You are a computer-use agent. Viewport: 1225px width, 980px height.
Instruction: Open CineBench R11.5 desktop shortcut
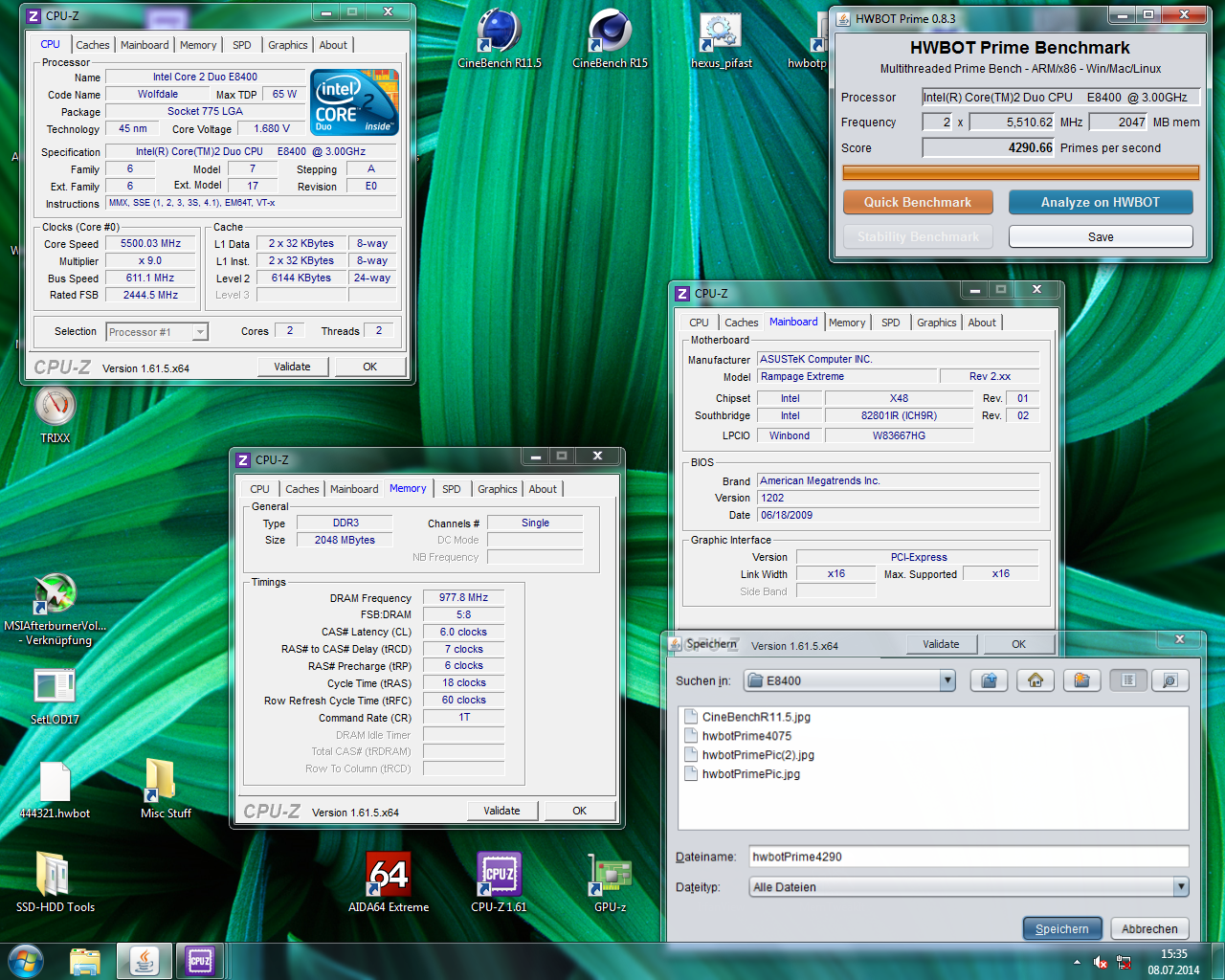[500, 39]
